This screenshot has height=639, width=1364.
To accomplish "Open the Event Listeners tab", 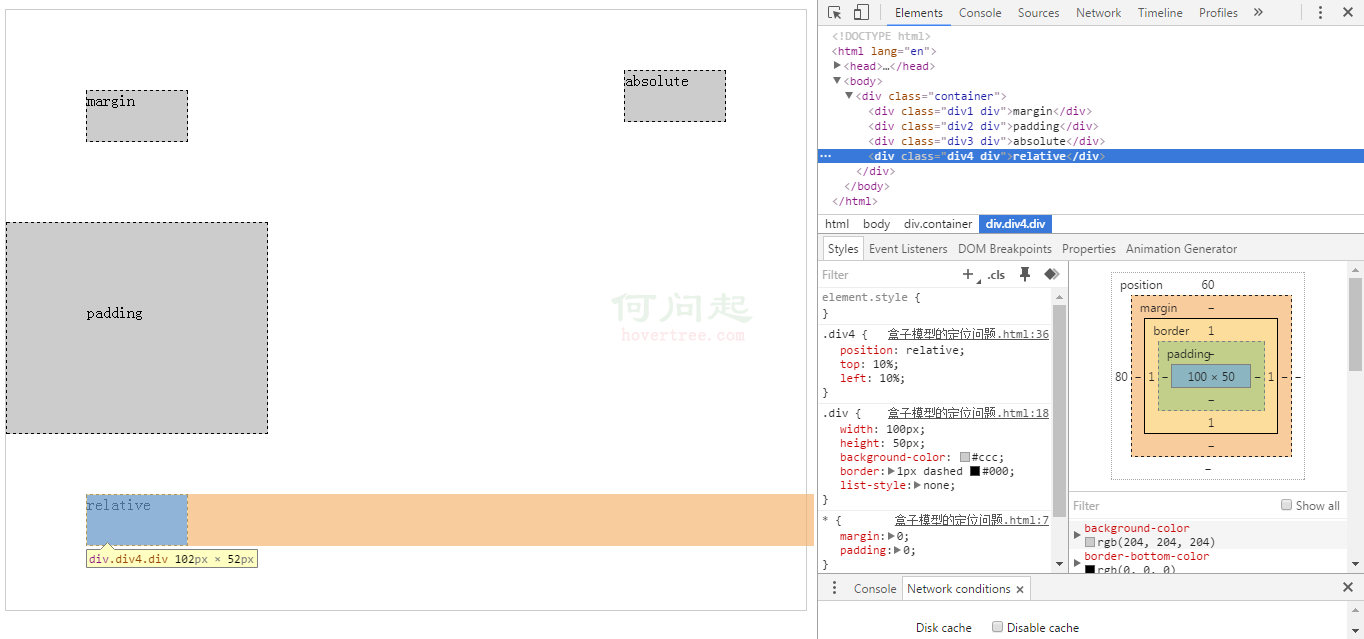I will tap(908, 249).
